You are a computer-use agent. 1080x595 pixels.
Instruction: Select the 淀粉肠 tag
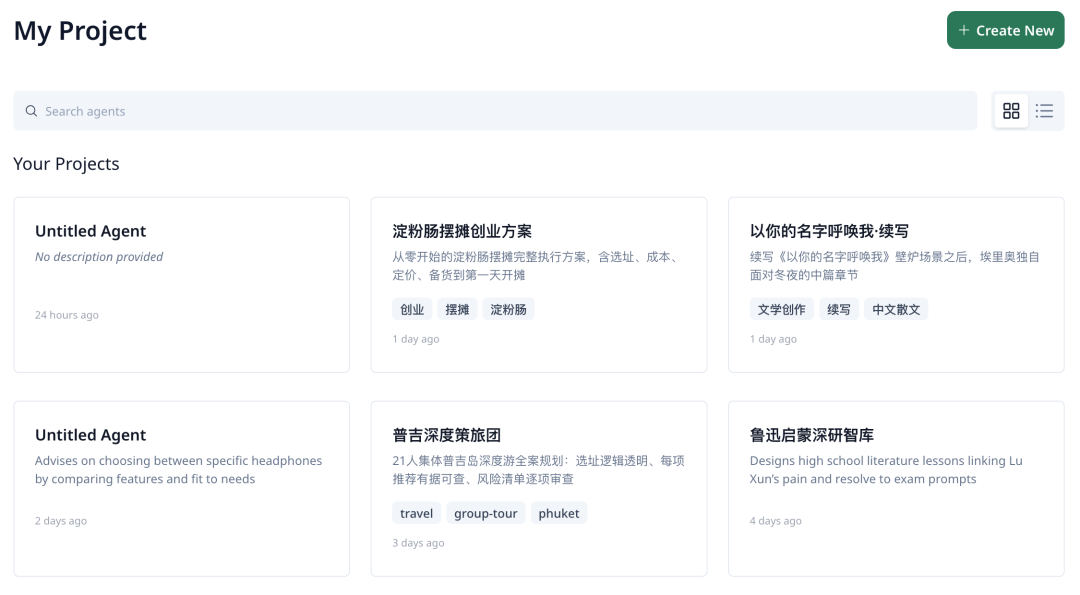[508, 309]
